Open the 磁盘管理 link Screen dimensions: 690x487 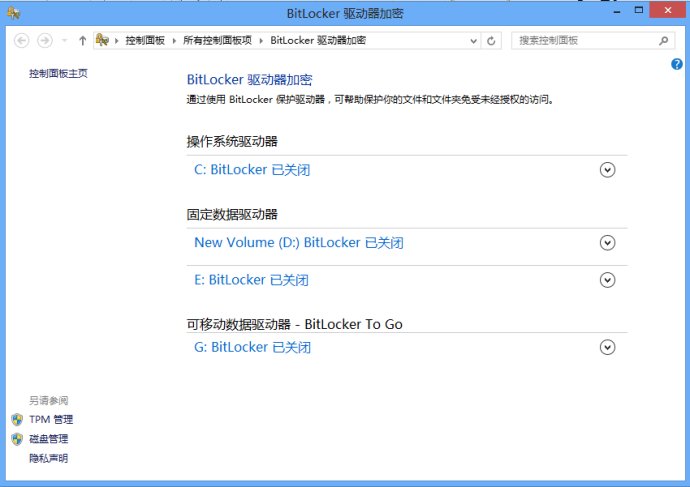click(49, 439)
